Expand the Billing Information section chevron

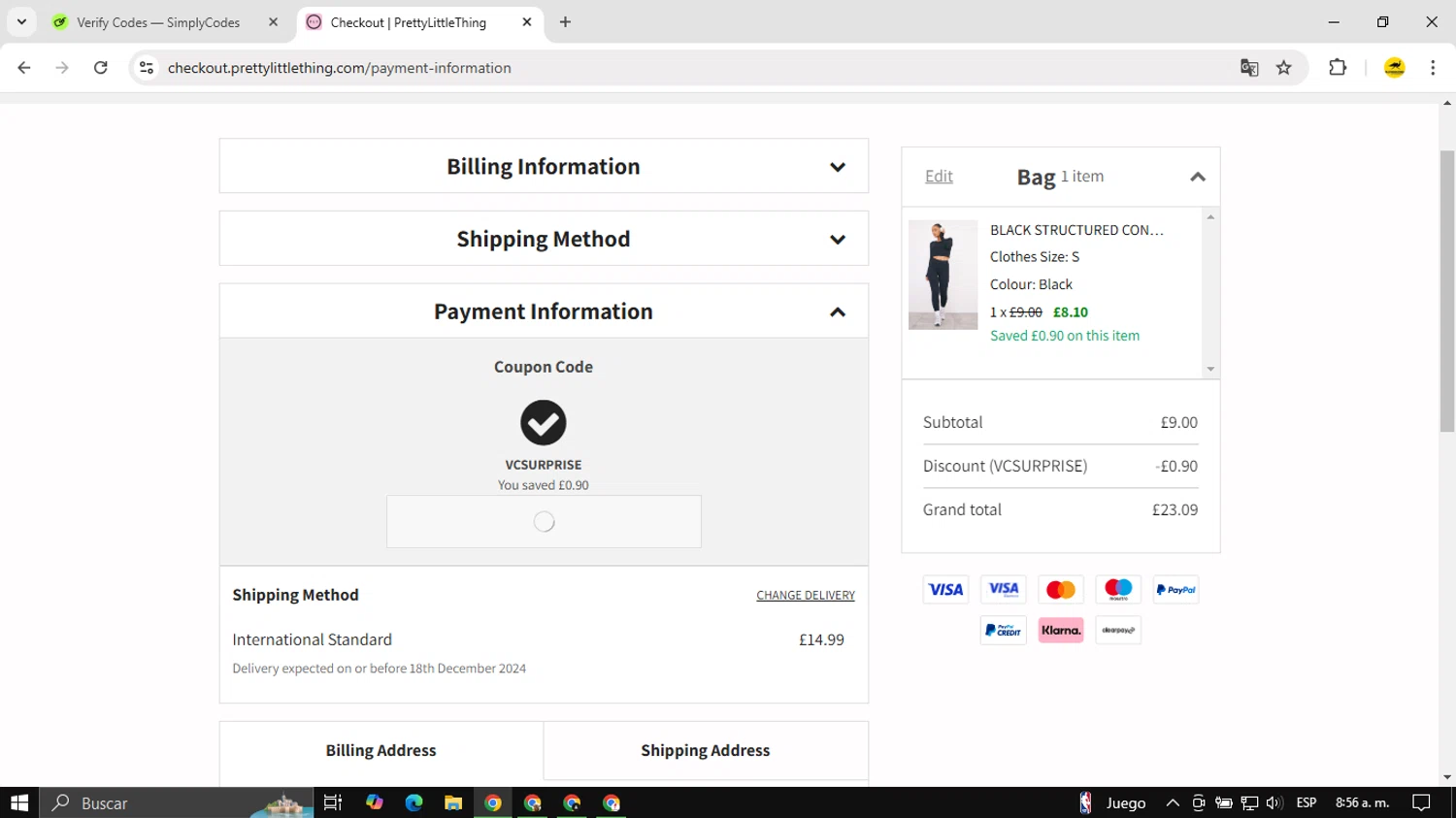[837, 167]
